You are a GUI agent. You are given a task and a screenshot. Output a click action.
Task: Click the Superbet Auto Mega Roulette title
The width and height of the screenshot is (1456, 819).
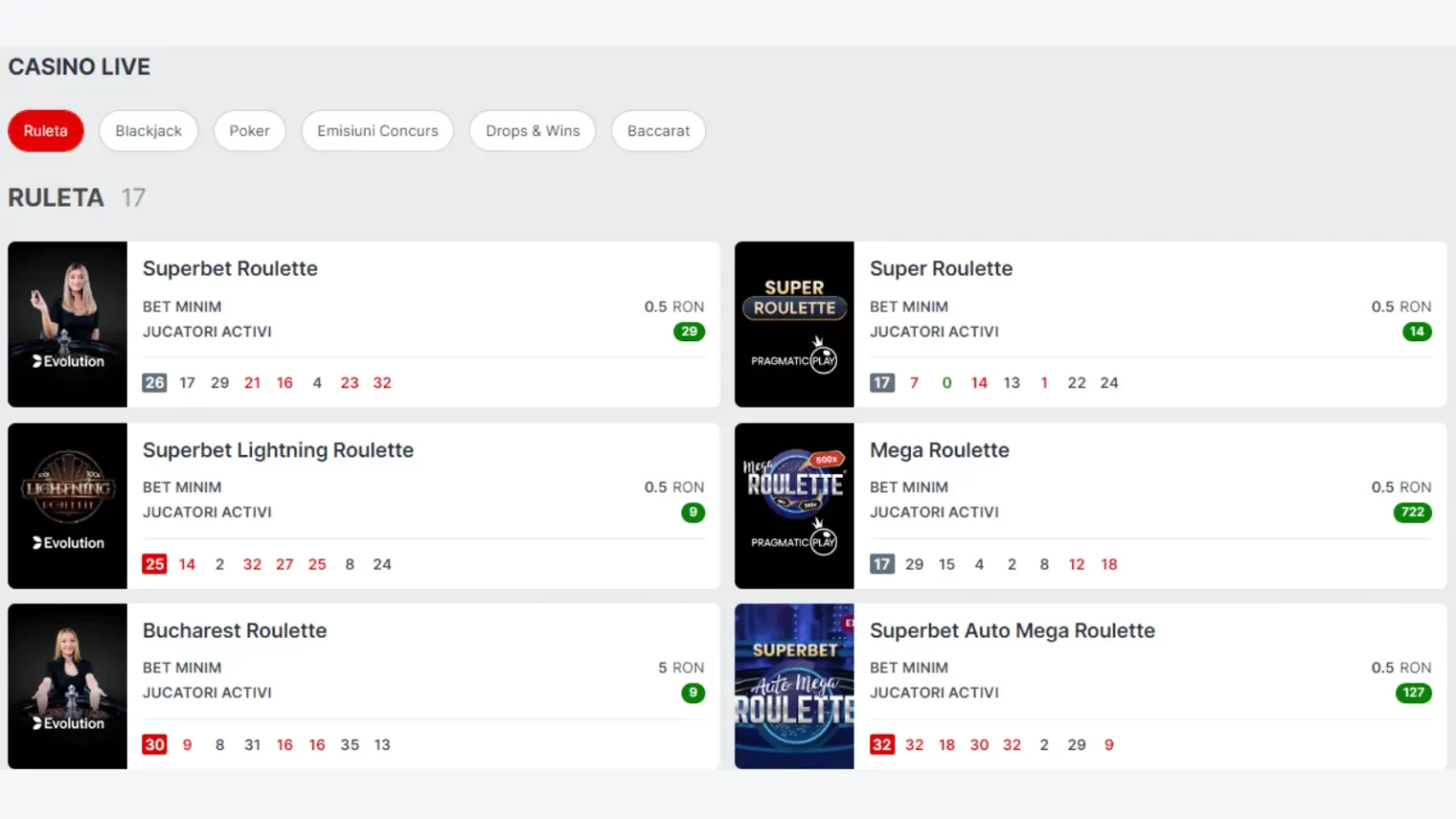[1012, 630]
